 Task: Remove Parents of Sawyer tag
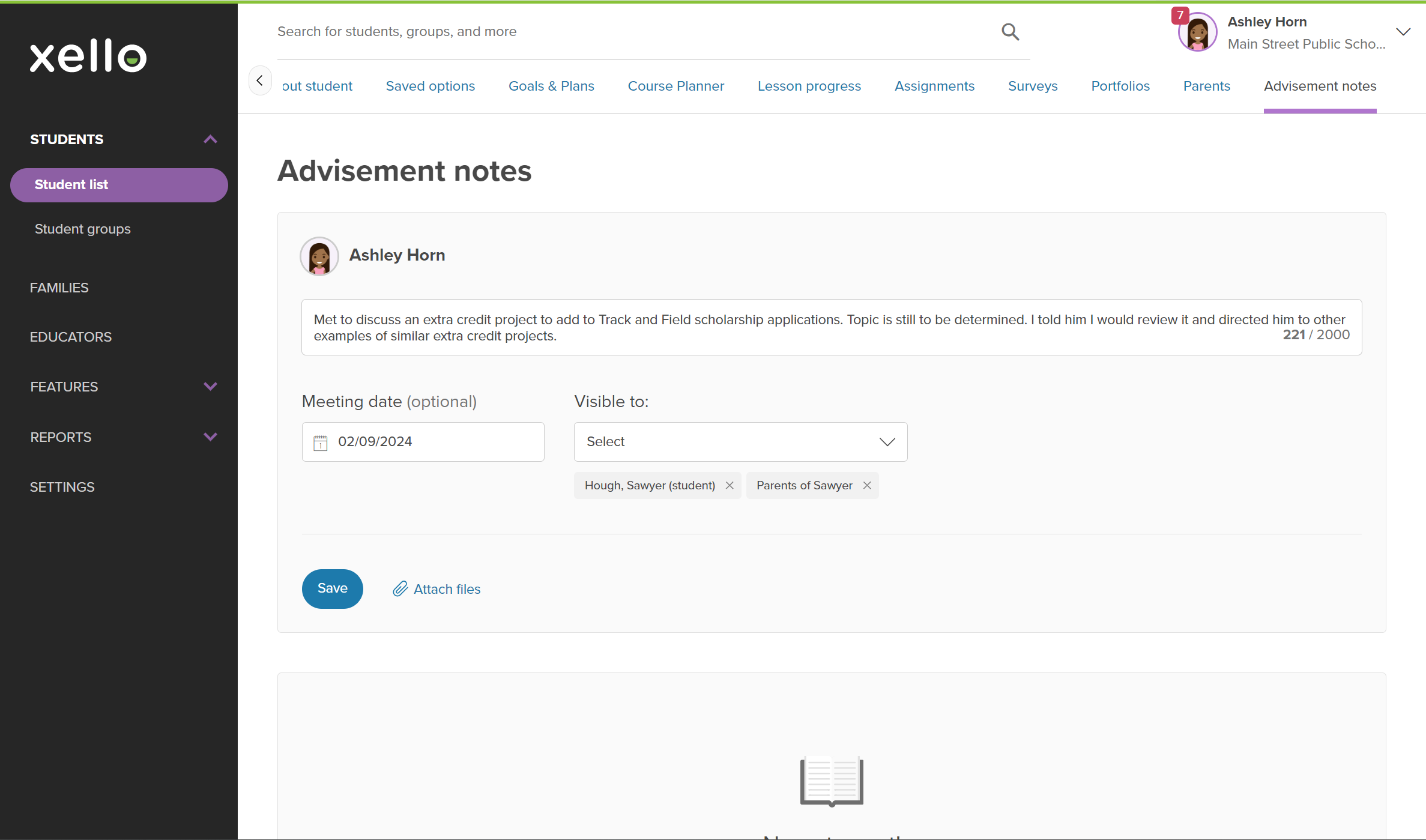click(x=867, y=485)
